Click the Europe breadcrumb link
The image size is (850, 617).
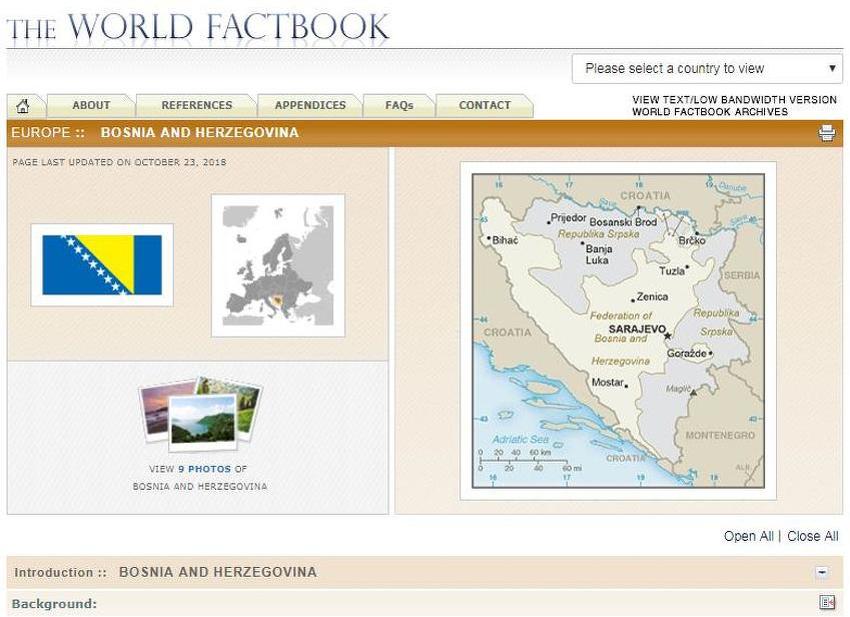coord(41,133)
